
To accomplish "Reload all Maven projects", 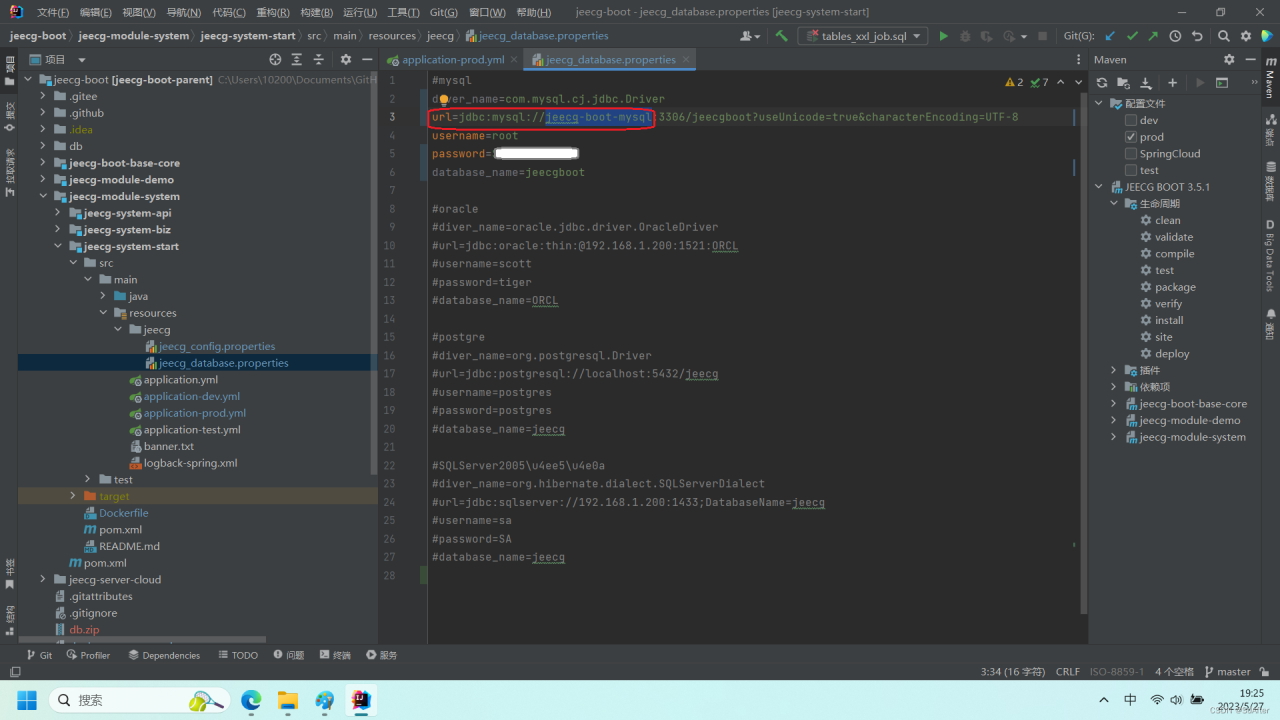I will coord(1102,83).
